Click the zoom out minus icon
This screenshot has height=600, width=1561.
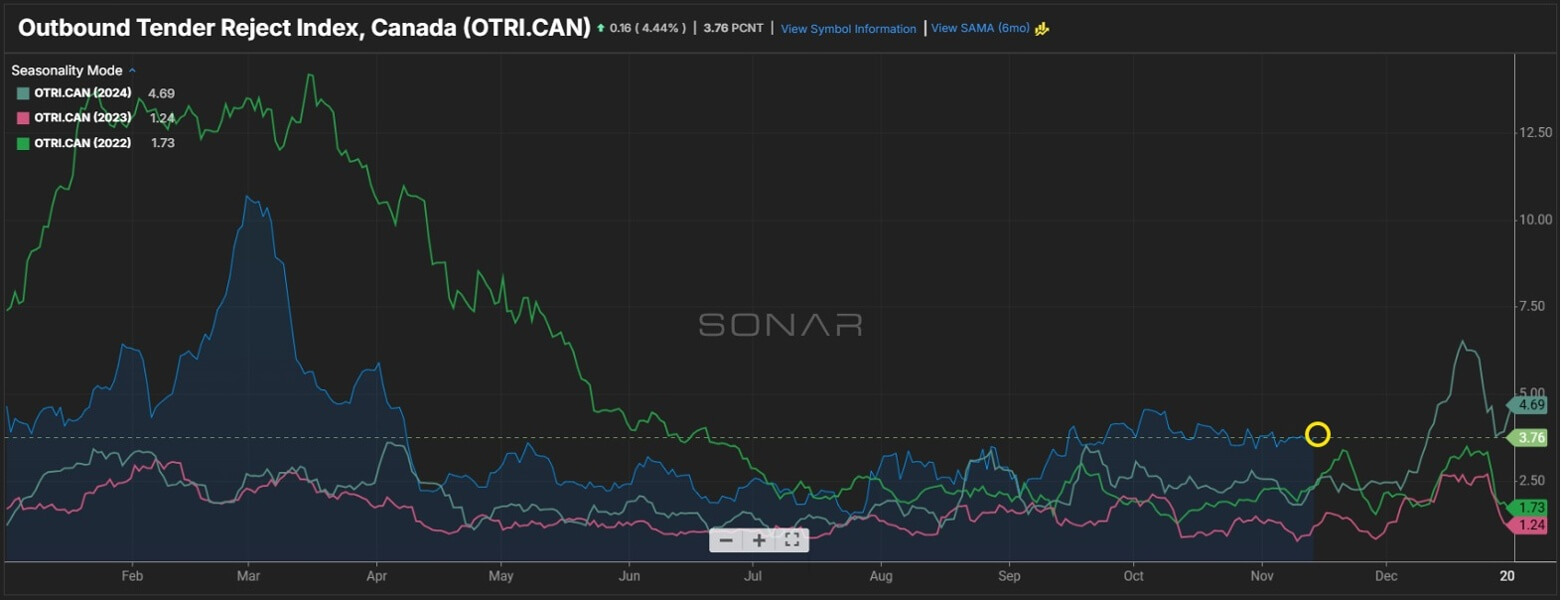point(726,540)
